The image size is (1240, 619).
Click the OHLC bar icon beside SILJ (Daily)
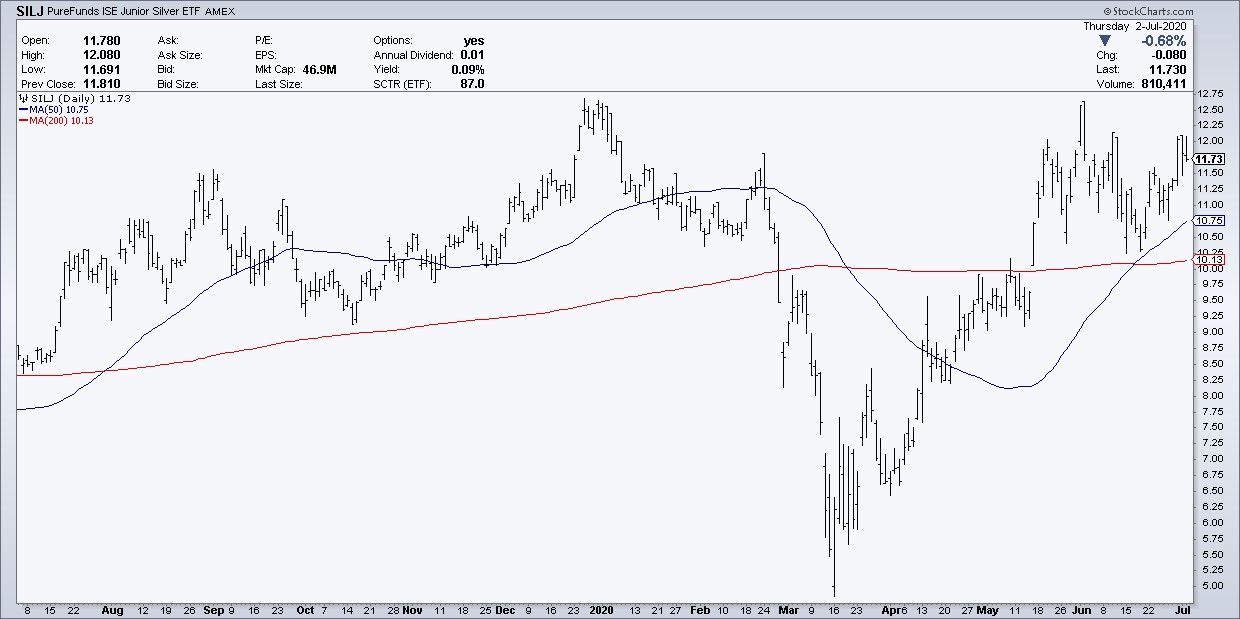22,99
